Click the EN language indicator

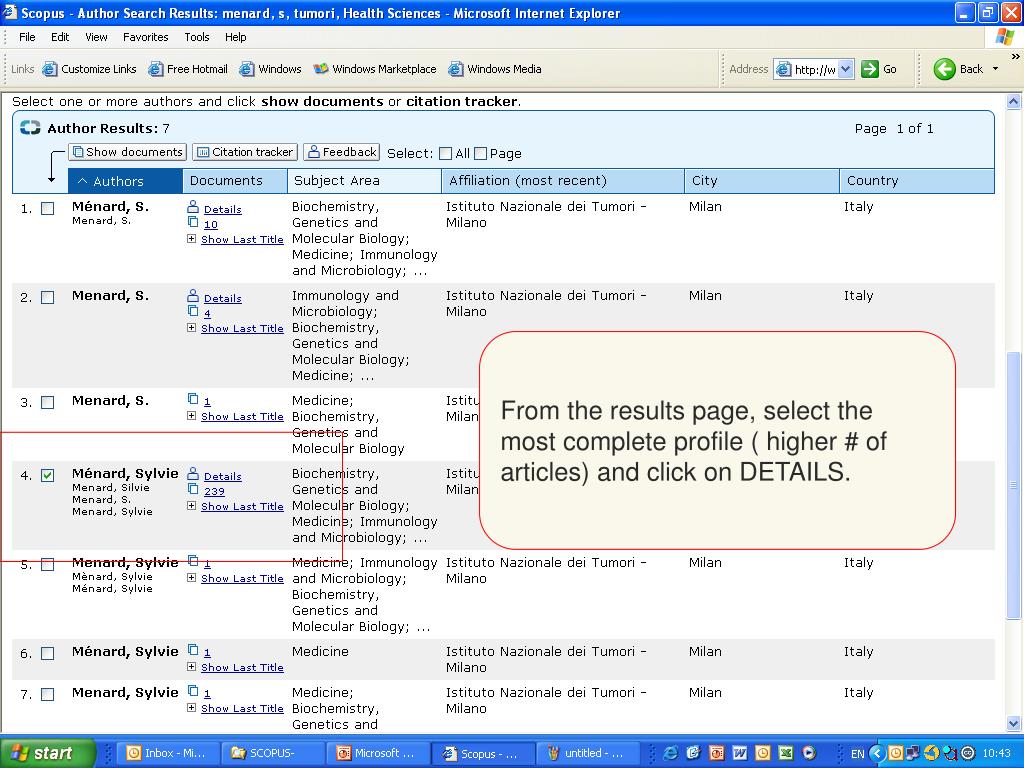(857, 754)
